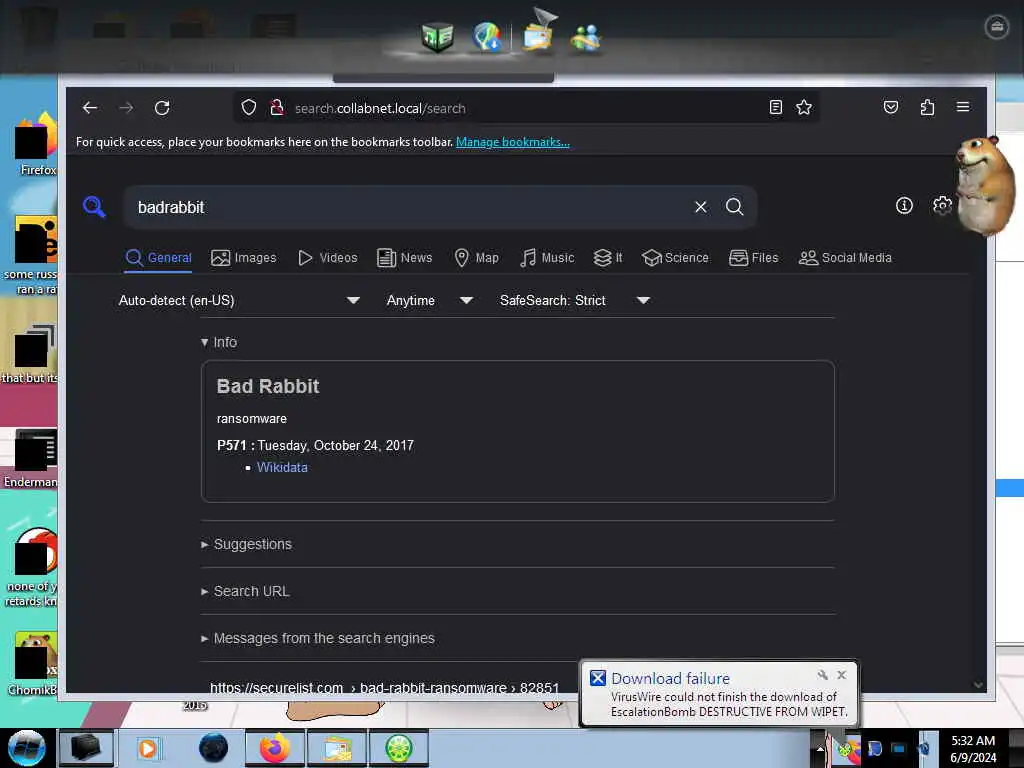This screenshot has width=1024, height=768.
Task: Bookmark this page with the star icon
Action: 804,107
